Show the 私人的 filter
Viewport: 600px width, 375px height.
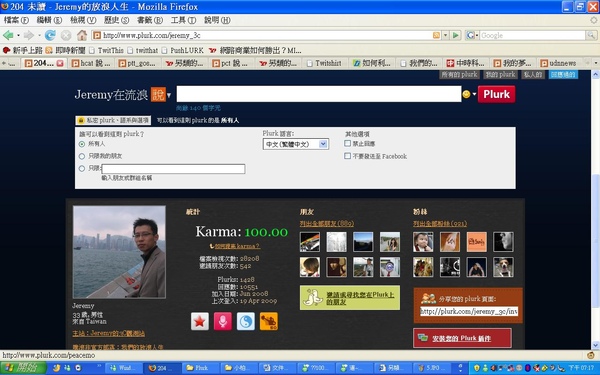coord(533,75)
